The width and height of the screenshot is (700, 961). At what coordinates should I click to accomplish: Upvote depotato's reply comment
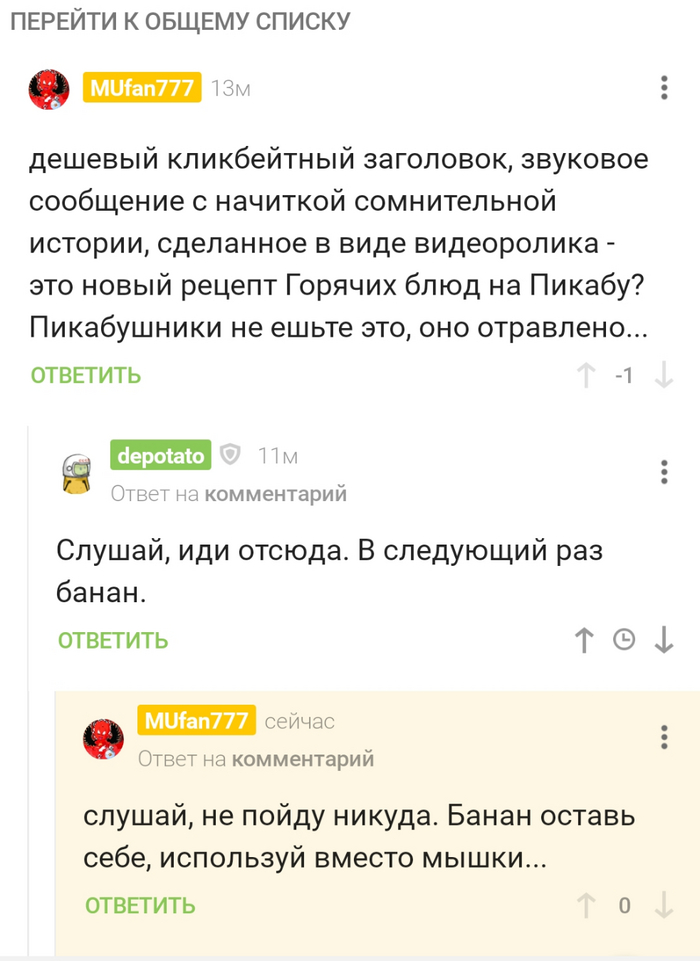[586, 640]
